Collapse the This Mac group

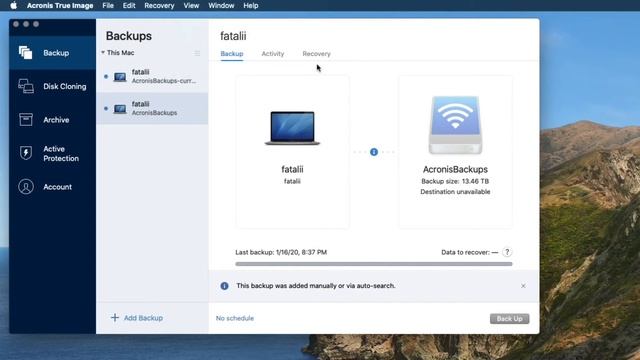103,53
